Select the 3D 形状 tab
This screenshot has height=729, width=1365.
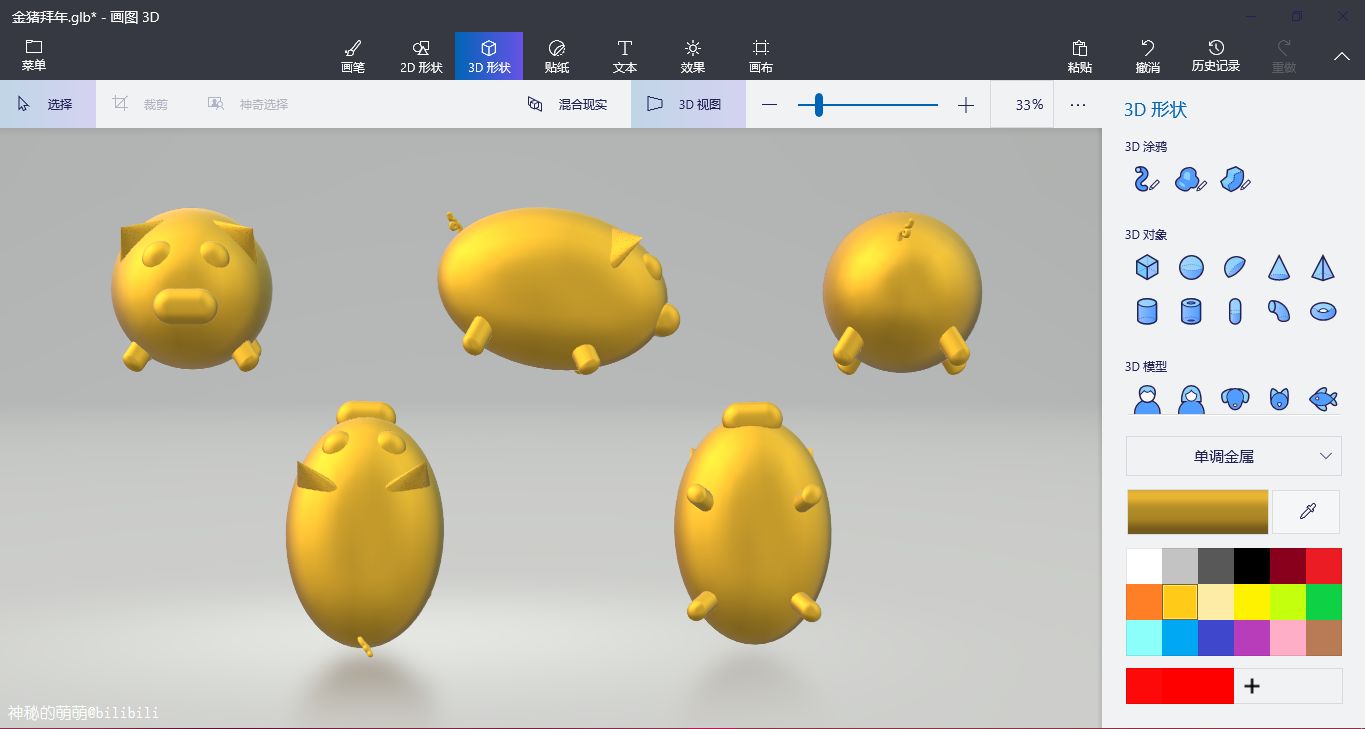tap(489, 56)
